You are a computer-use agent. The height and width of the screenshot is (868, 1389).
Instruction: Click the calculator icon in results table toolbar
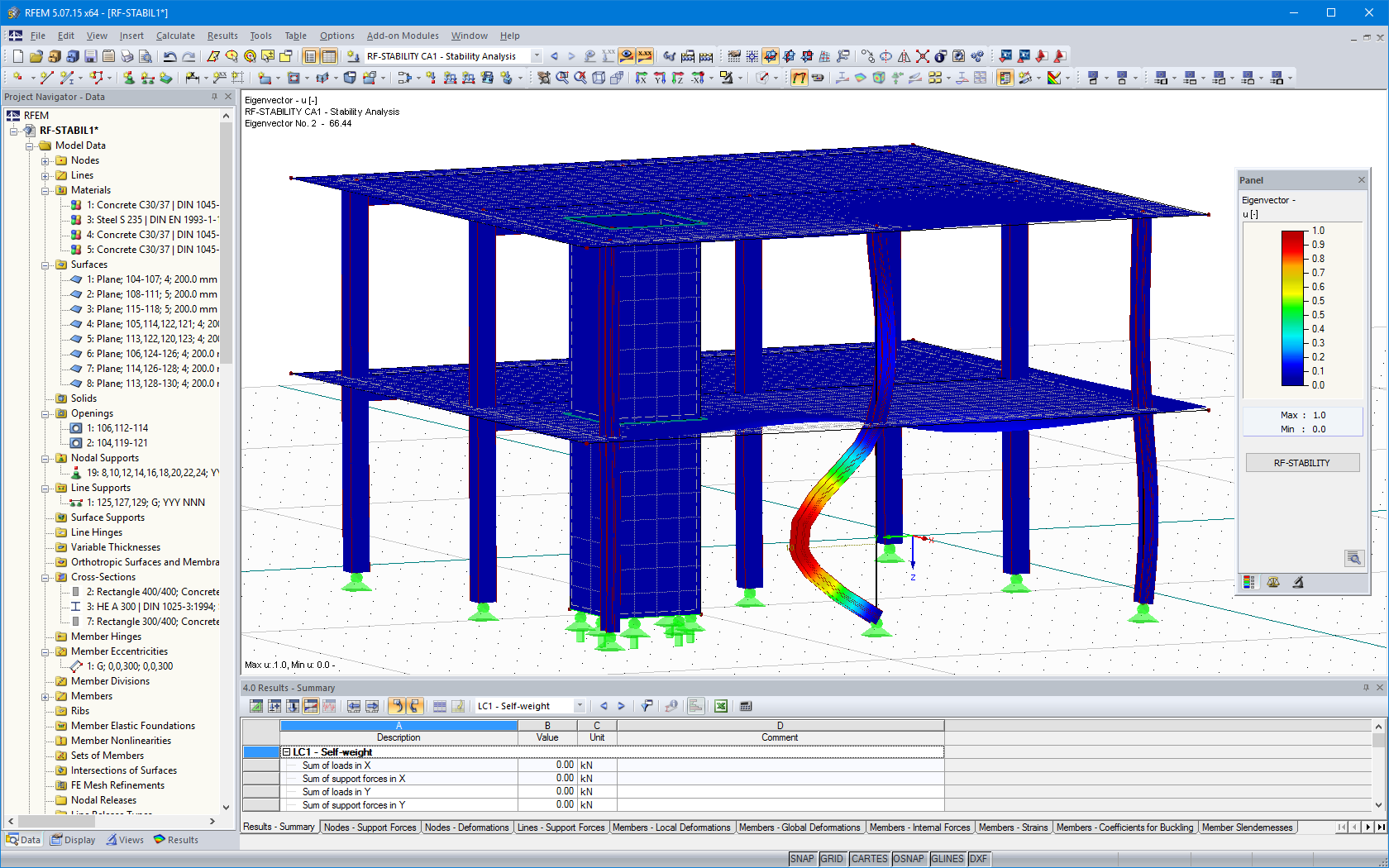pyautogui.click(x=746, y=706)
